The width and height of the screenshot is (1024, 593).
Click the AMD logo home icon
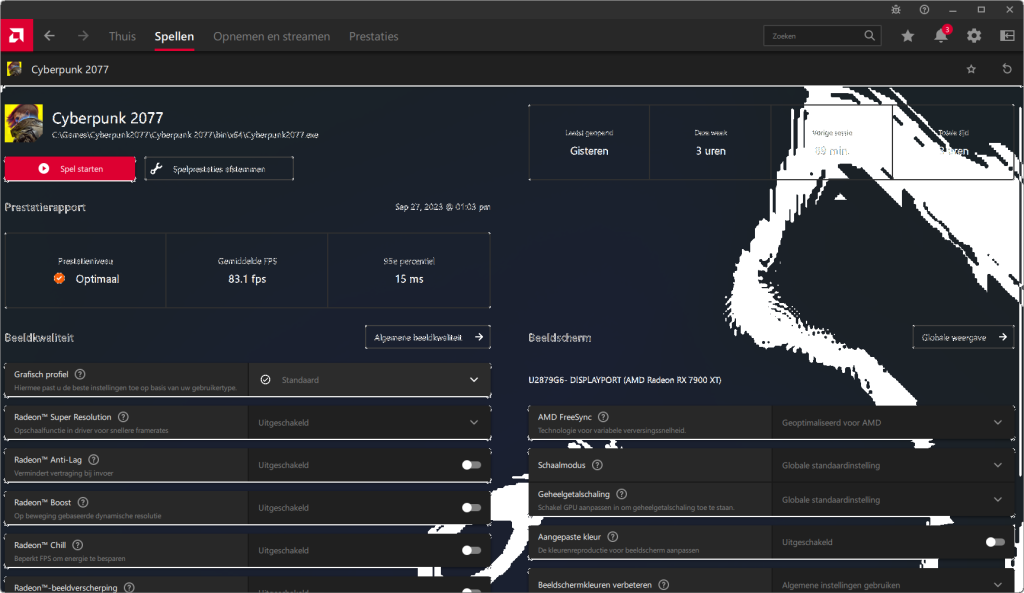[16, 35]
